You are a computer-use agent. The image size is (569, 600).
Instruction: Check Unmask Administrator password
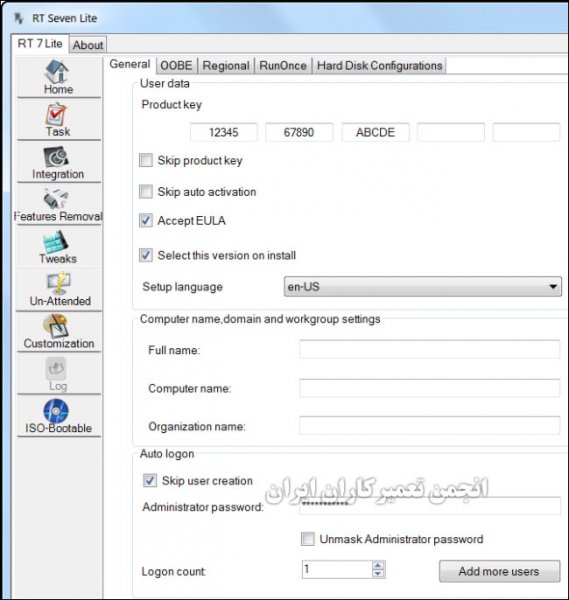click(308, 539)
